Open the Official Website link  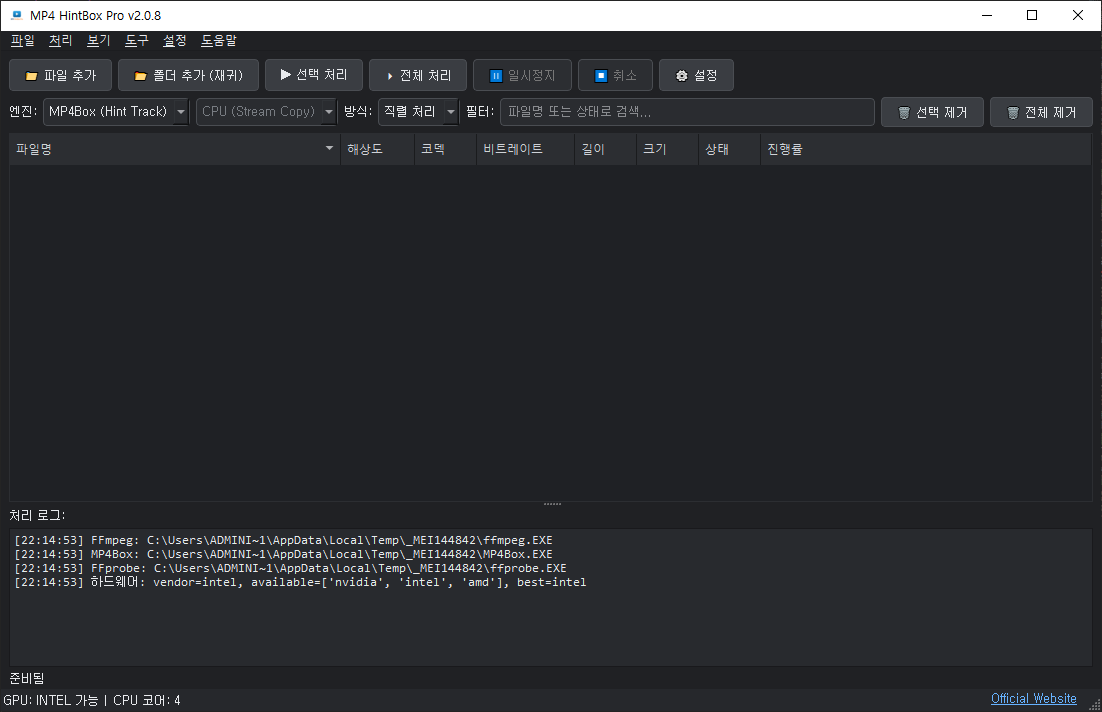[1033, 699]
